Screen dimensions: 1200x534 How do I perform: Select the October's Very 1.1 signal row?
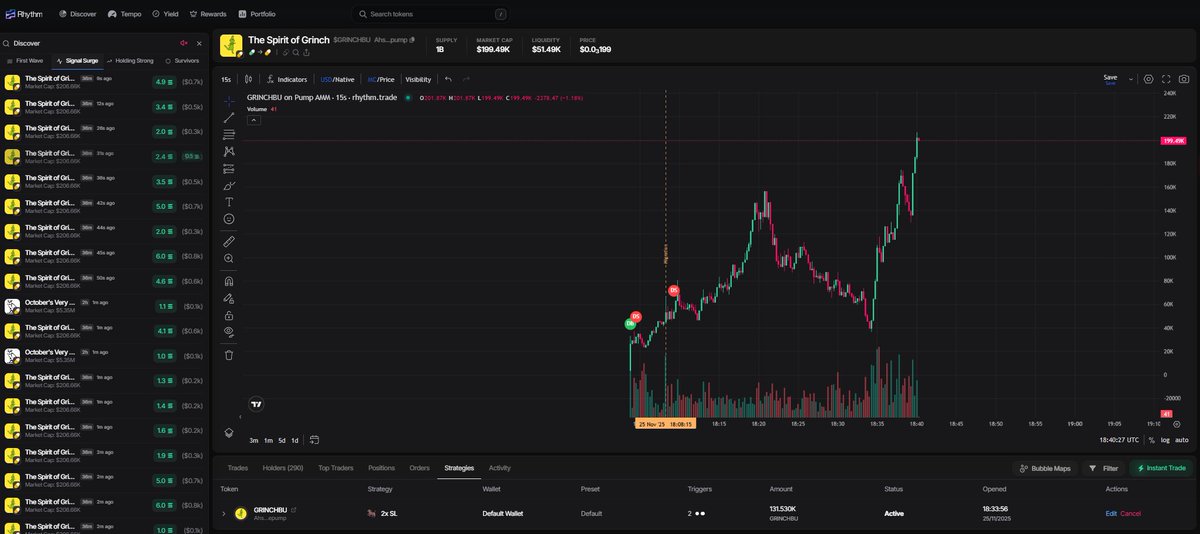[105, 306]
